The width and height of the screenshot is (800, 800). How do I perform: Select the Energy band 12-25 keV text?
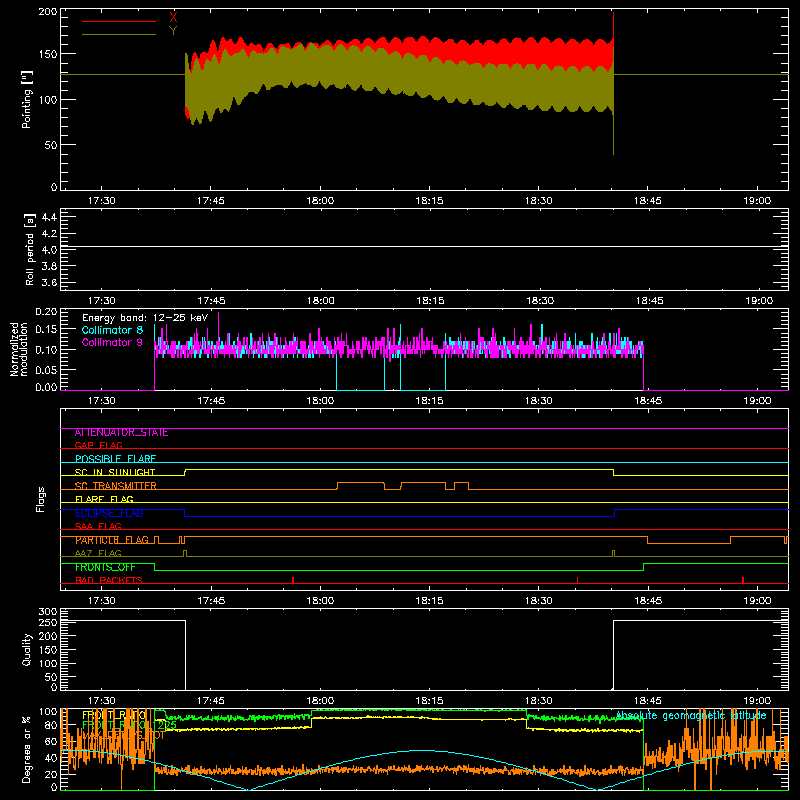point(145,318)
